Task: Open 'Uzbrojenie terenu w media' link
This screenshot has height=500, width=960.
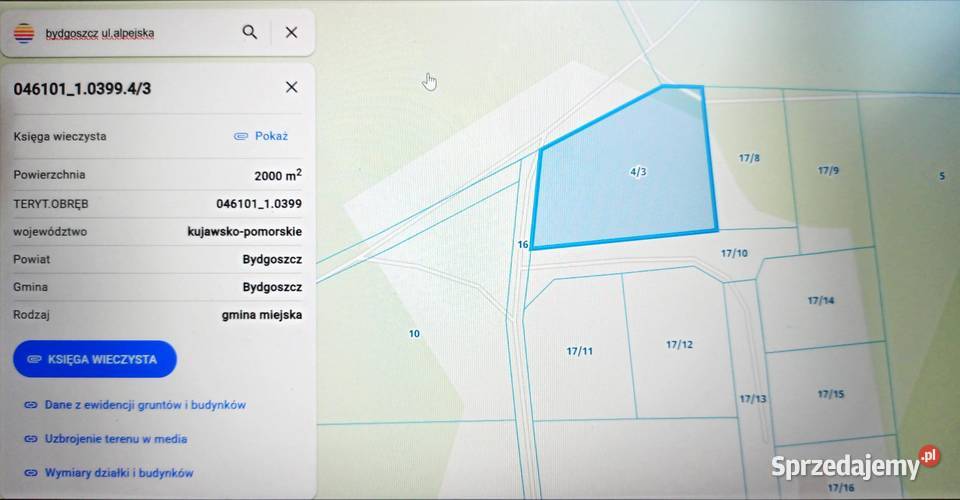Action: coord(116,439)
